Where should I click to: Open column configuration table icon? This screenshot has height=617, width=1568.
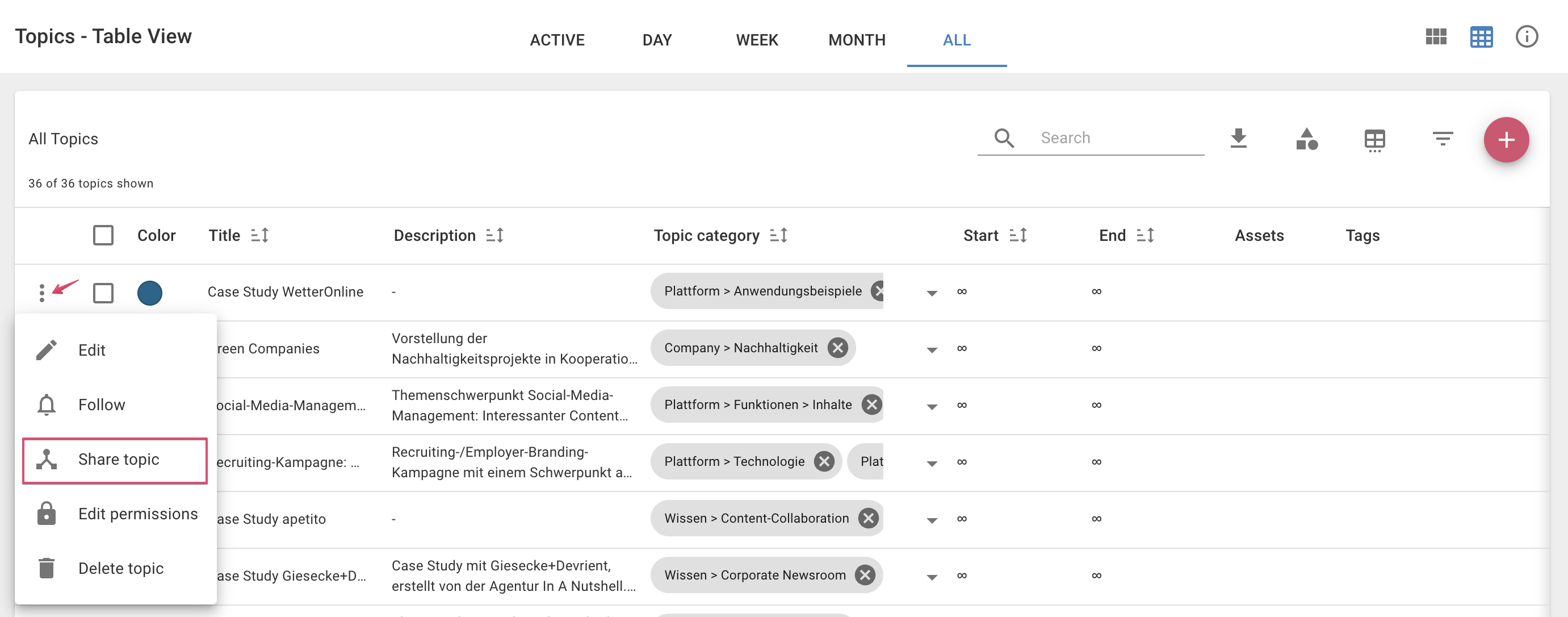click(1374, 140)
